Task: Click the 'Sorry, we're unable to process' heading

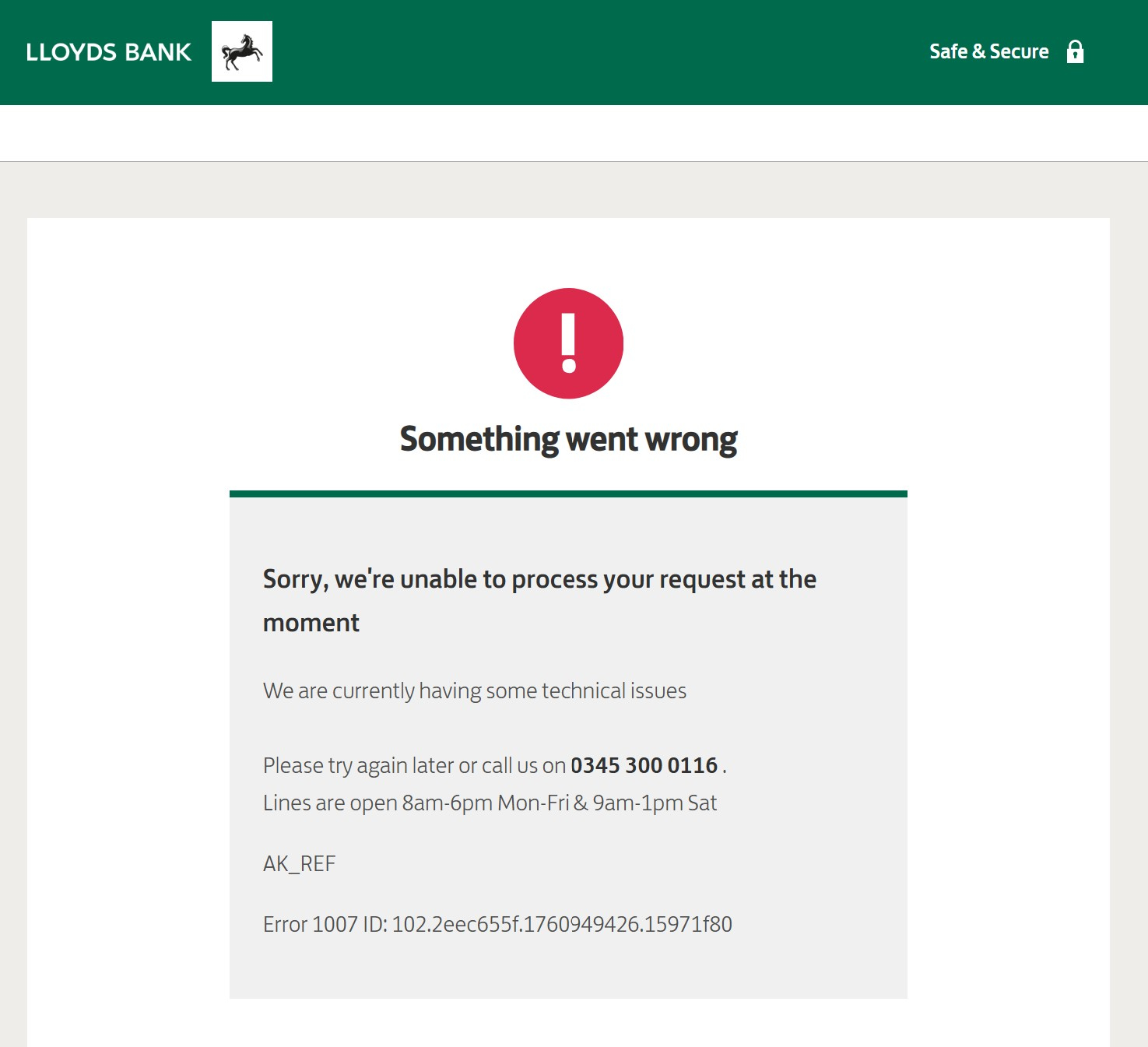Action: click(x=539, y=579)
